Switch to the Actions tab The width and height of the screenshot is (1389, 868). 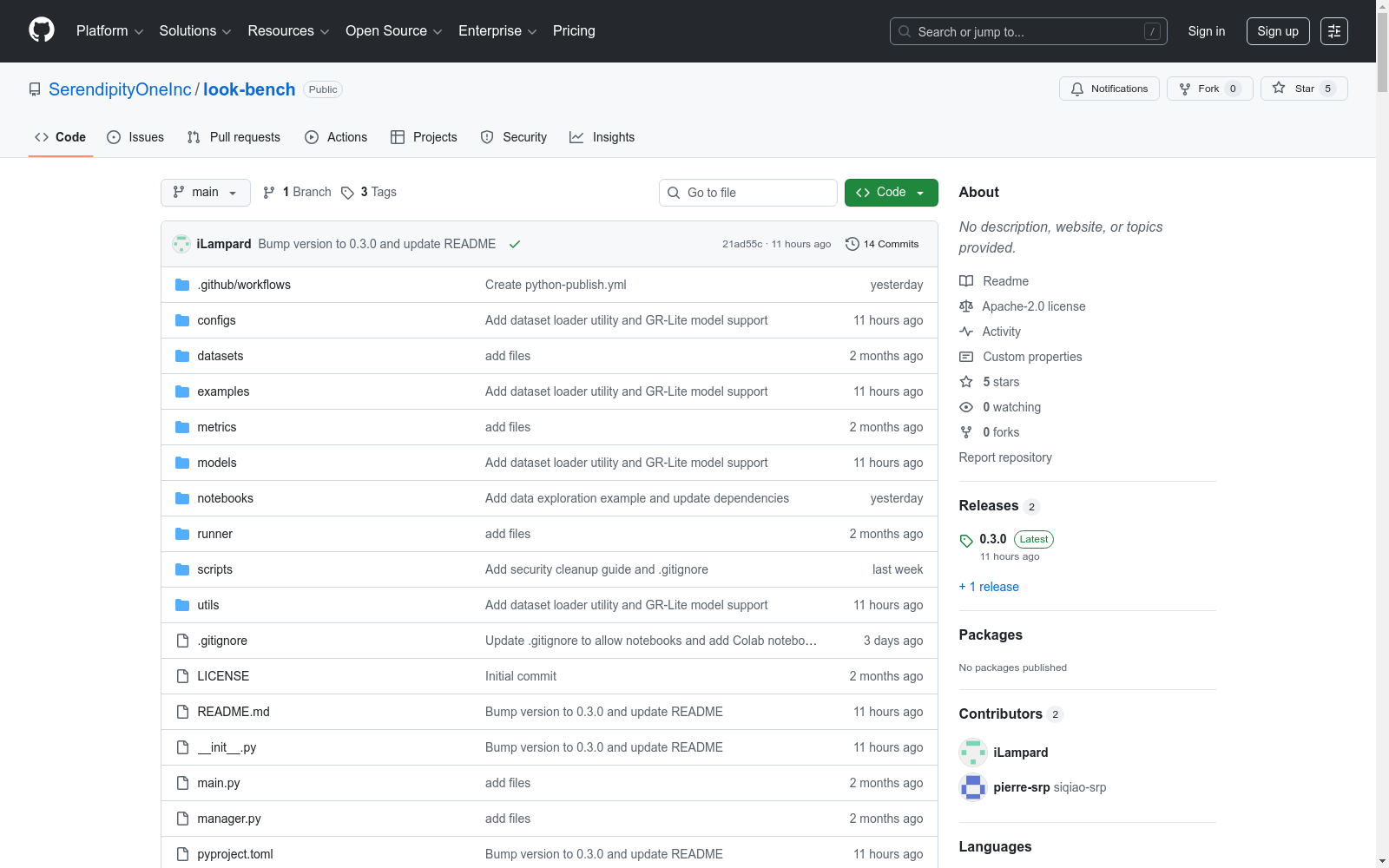336,137
